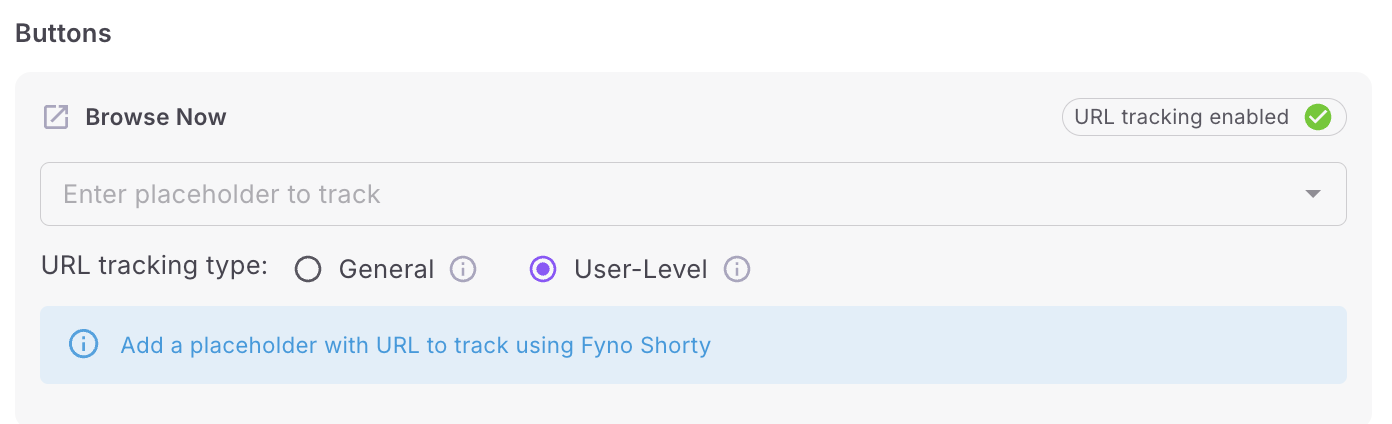Select the General radio button
This screenshot has height=424, width=1392.
point(308,269)
